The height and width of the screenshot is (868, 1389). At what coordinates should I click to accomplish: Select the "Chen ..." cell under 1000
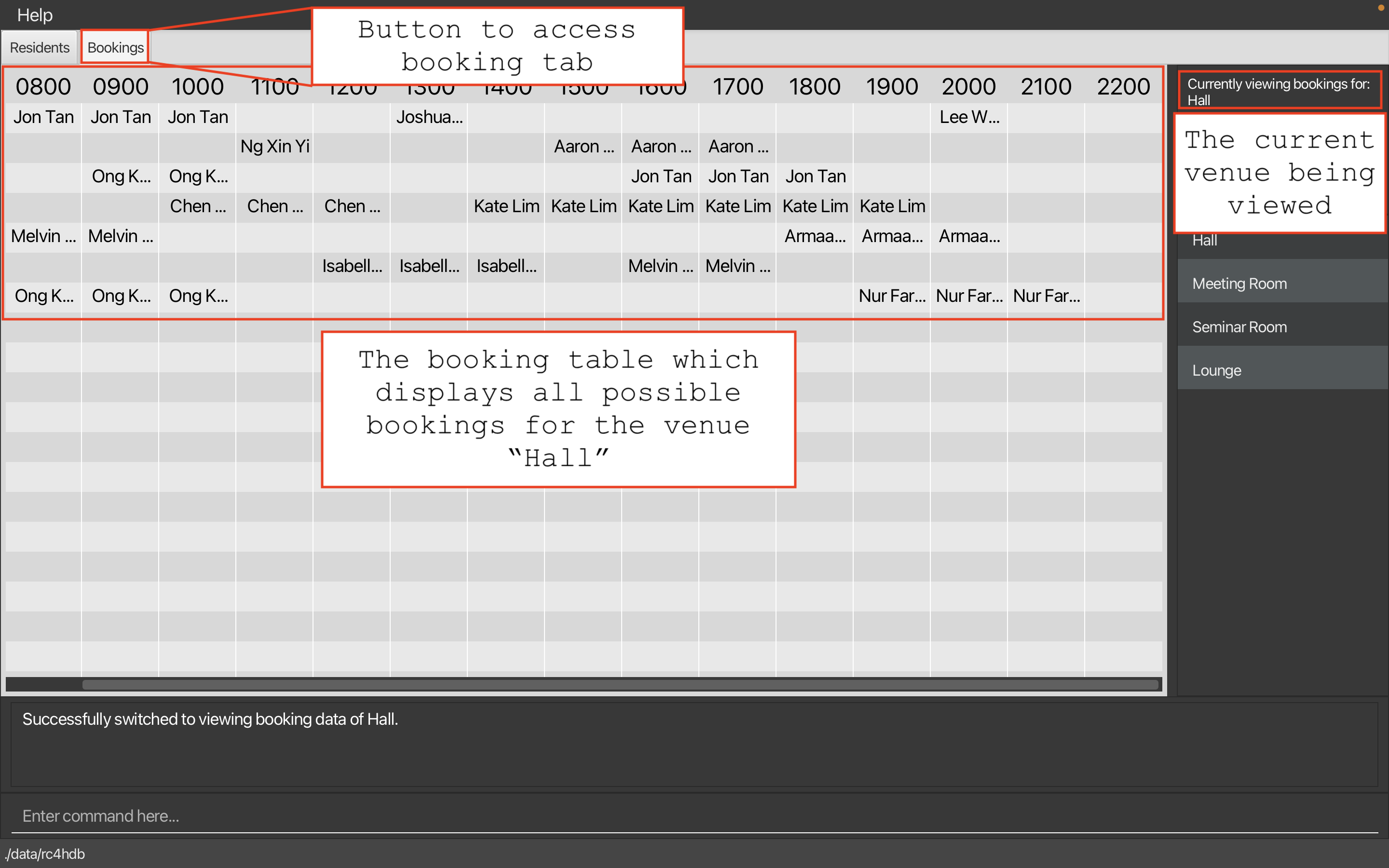[197, 207]
